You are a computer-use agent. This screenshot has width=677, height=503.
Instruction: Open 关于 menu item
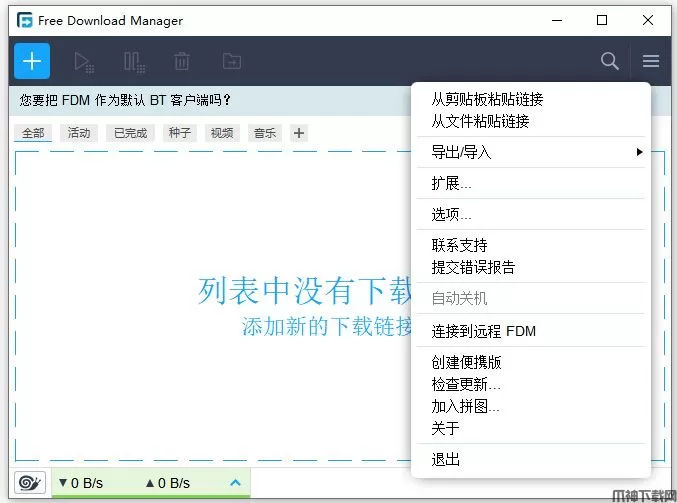tap(445, 428)
